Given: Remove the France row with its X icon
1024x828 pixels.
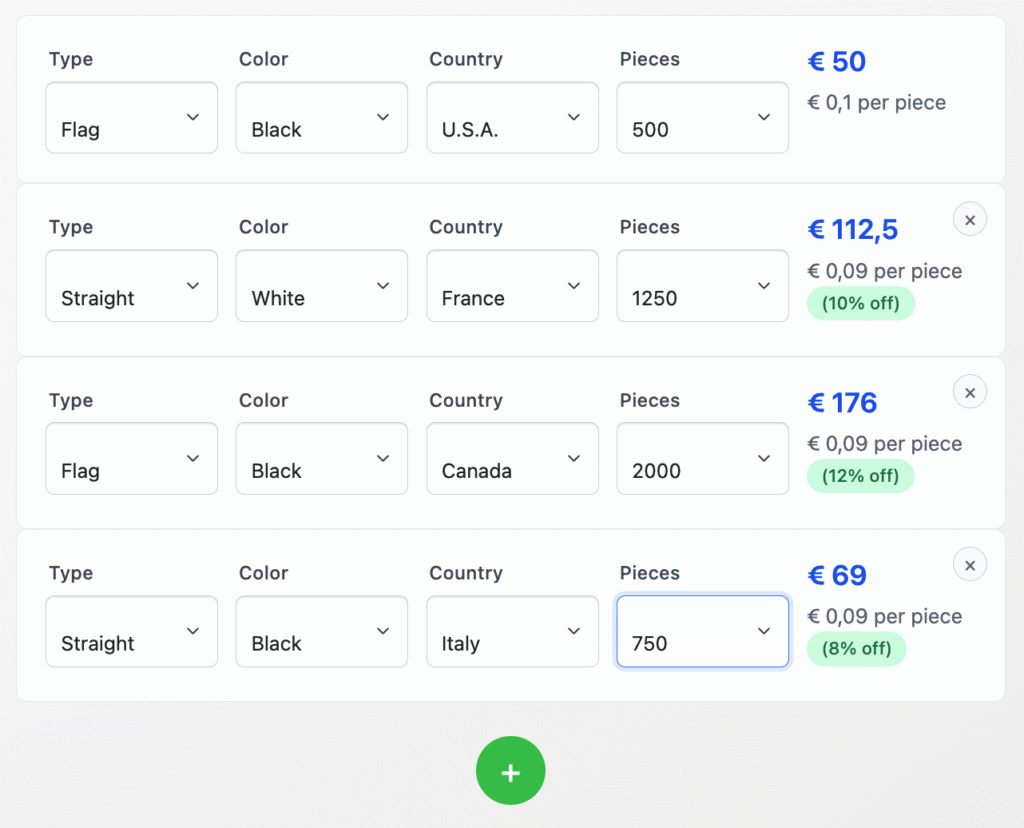Looking at the screenshot, I should (969, 219).
